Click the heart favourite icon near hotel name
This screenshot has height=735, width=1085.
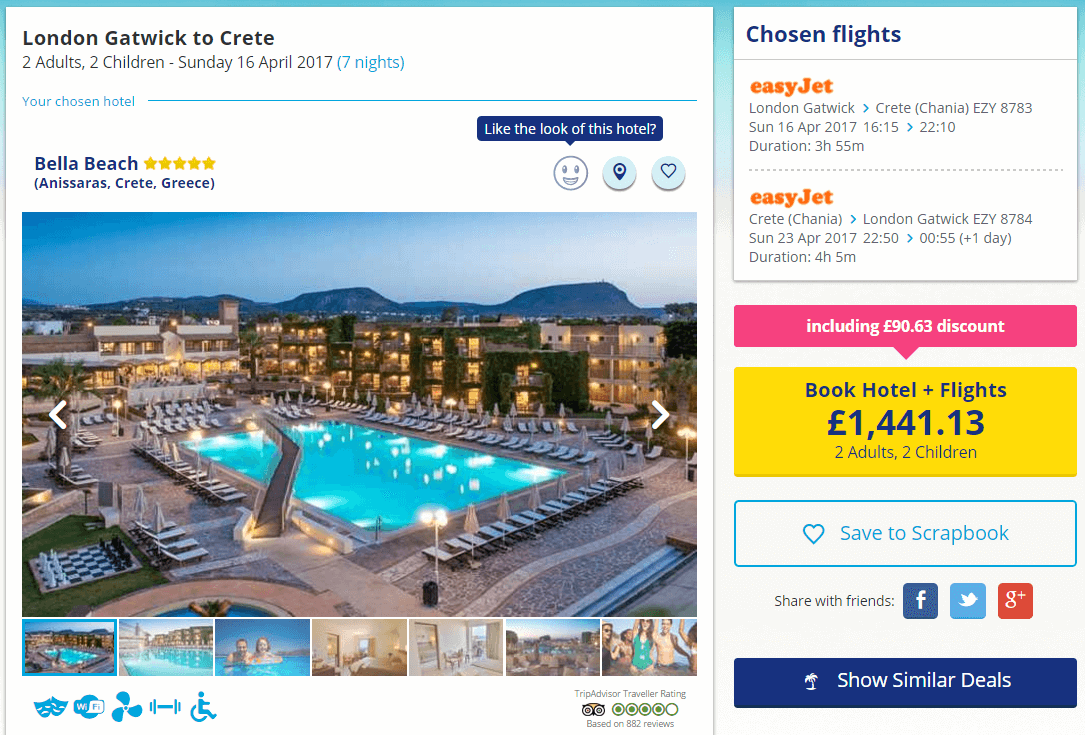coord(668,172)
